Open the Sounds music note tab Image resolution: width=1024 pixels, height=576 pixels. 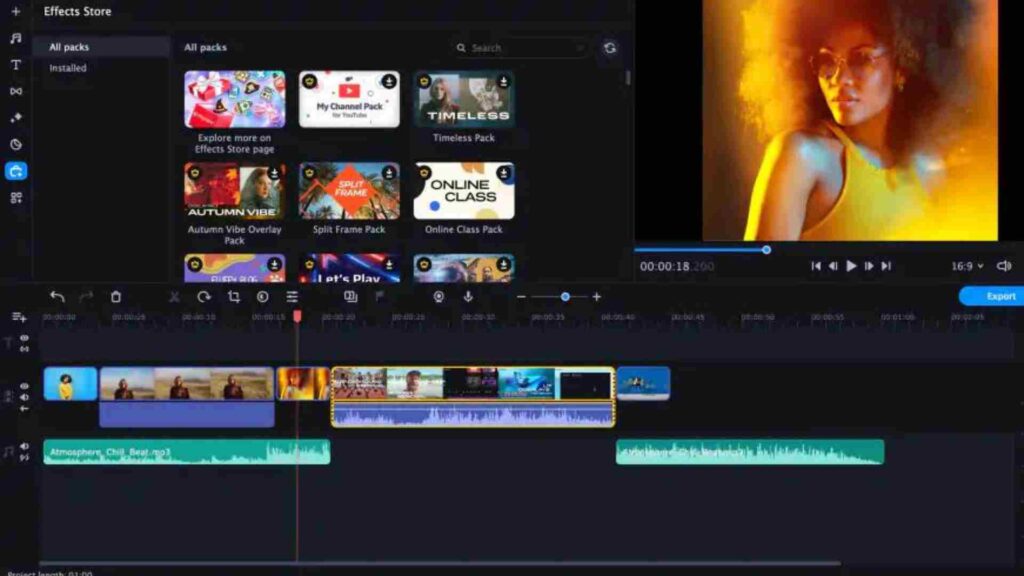[16, 38]
